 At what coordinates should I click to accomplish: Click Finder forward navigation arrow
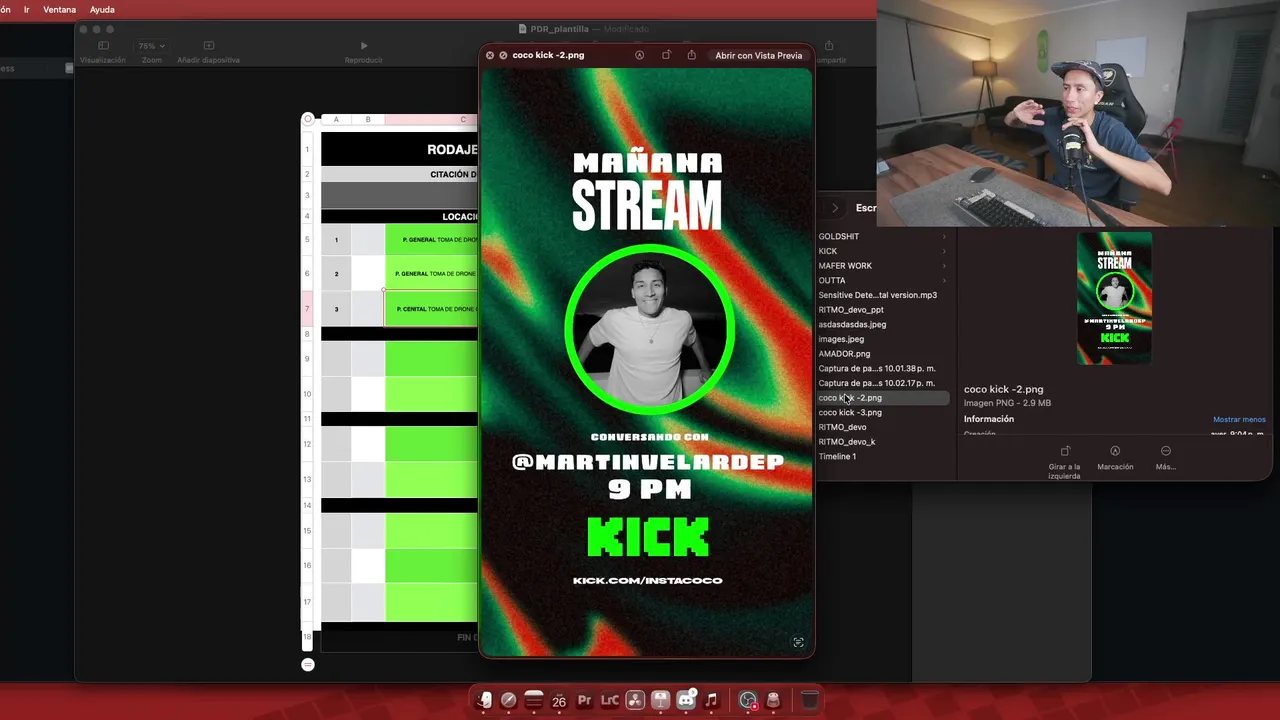click(835, 208)
